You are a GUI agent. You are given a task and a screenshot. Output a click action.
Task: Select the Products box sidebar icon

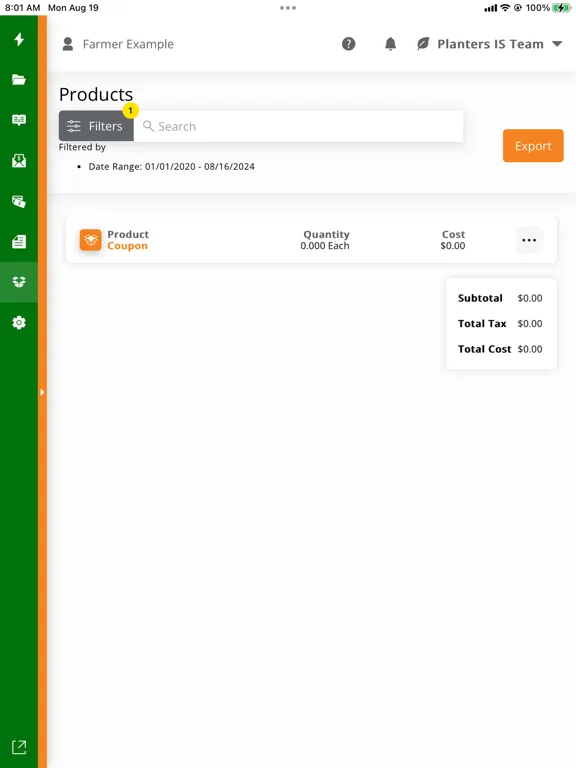click(19, 282)
